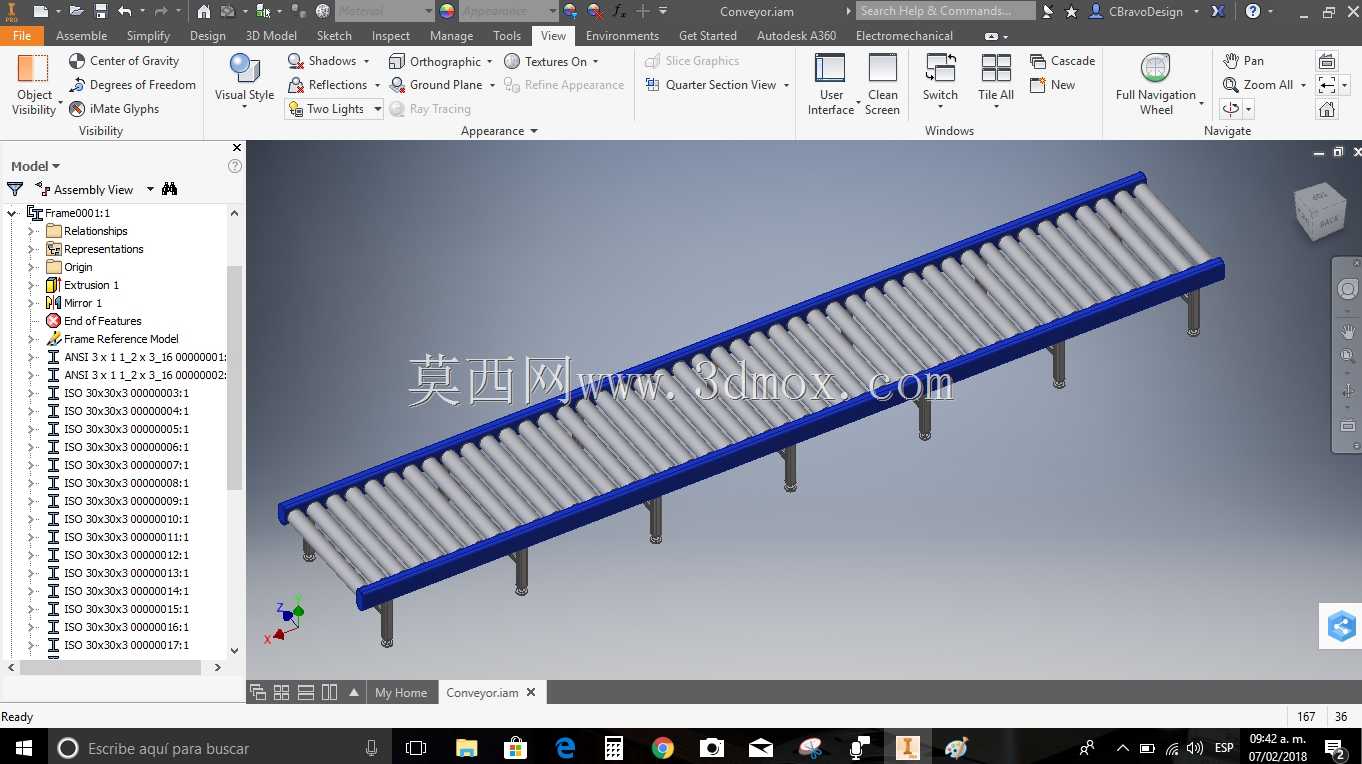This screenshot has height=764, width=1362.
Task: Toggle the Ground Plane display
Action: (x=436, y=85)
